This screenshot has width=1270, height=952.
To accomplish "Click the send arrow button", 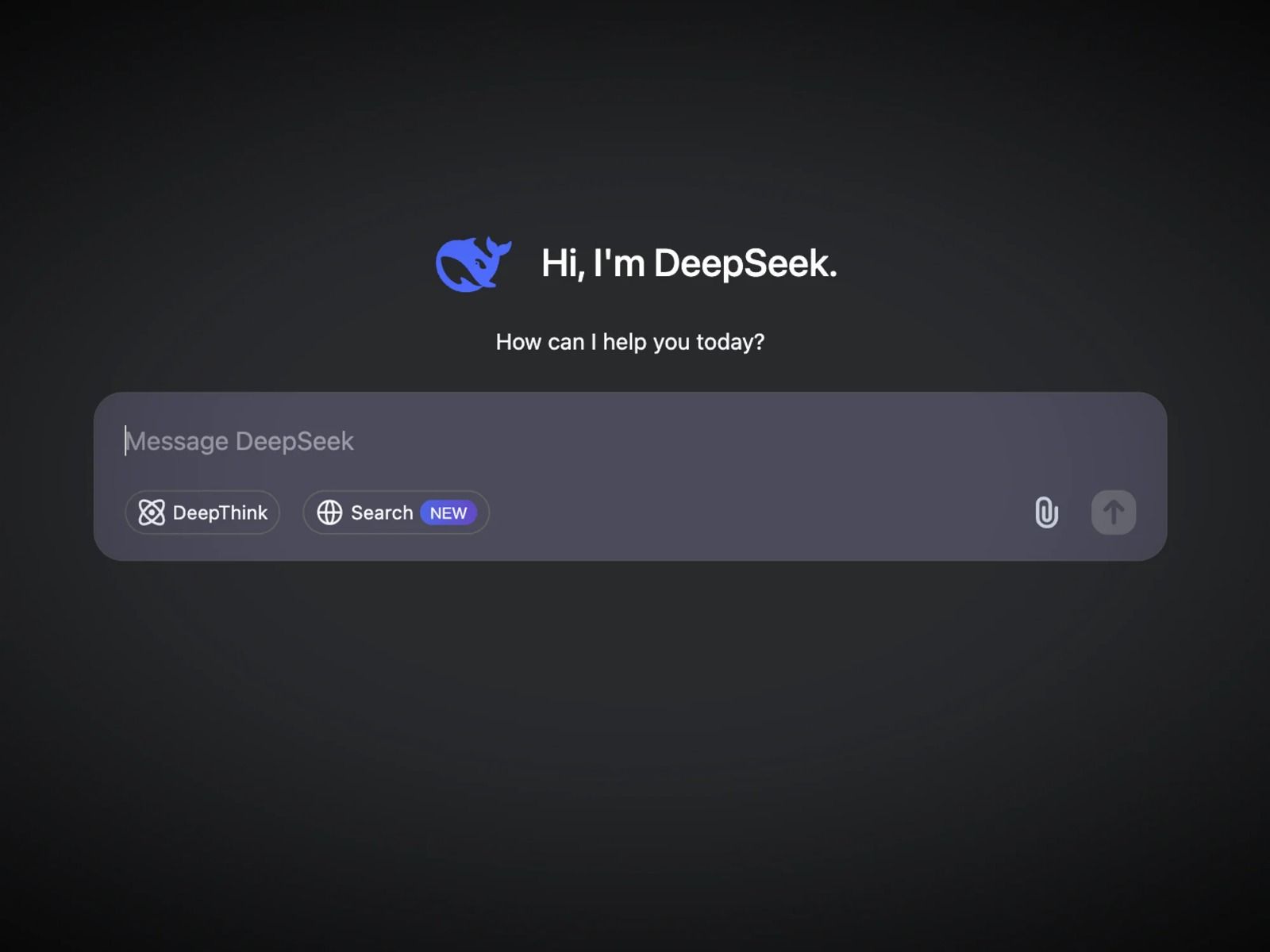I will click(1114, 512).
